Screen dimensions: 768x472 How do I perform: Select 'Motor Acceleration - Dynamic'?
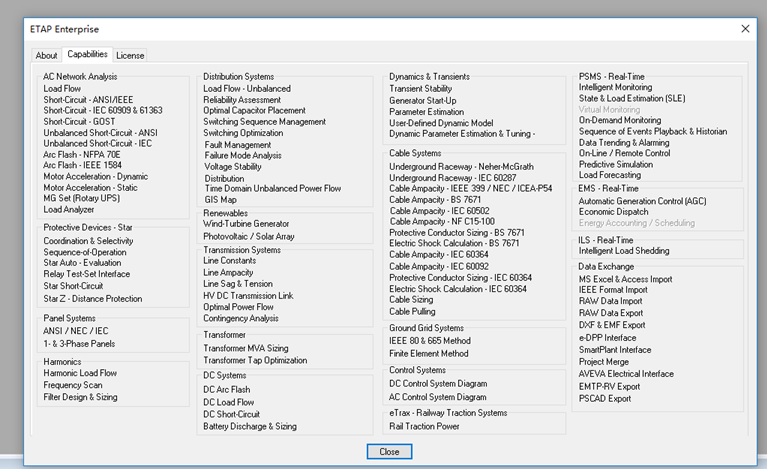[96, 176]
